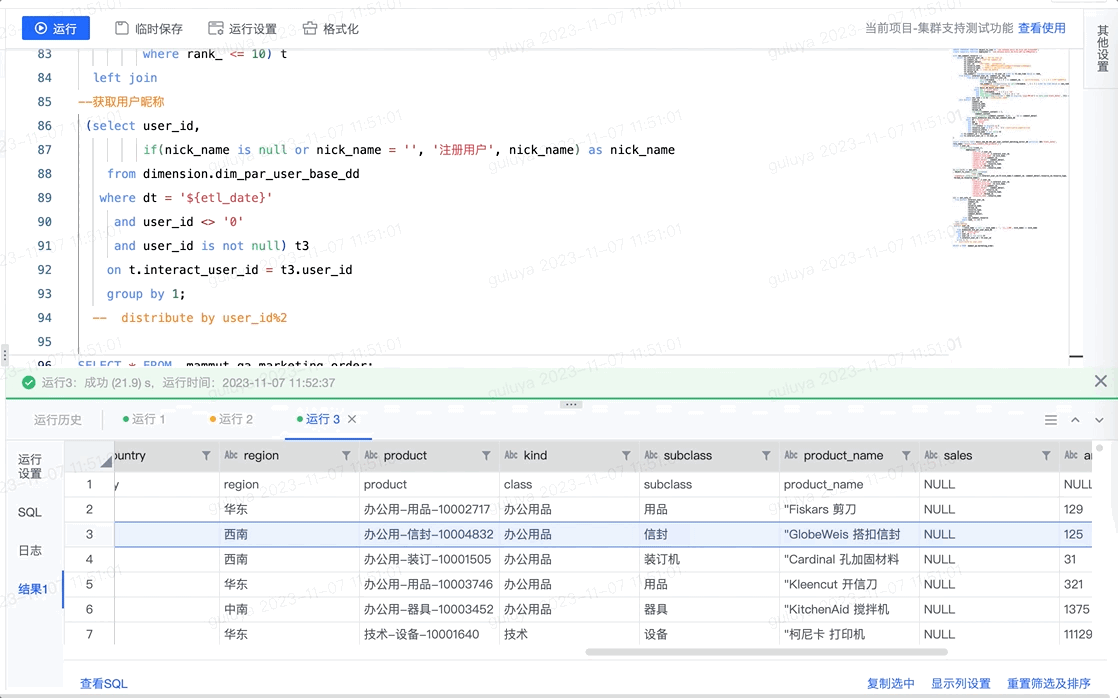Screen dimensions: 1118x698
Task: Click line number 89 in editor
Action: tap(44, 197)
